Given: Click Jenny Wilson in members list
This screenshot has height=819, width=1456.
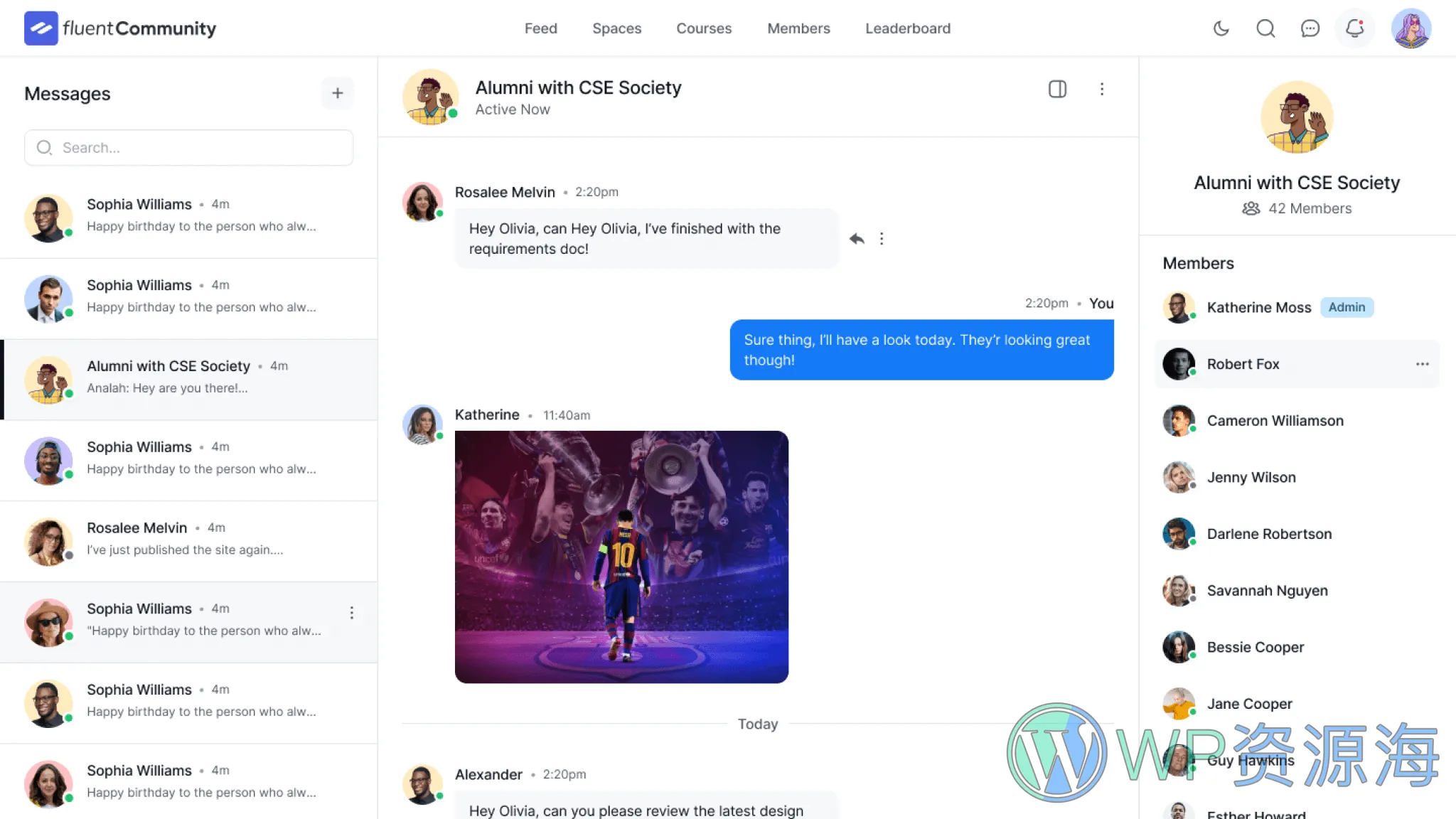Looking at the screenshot, I should pos(1251,478).
